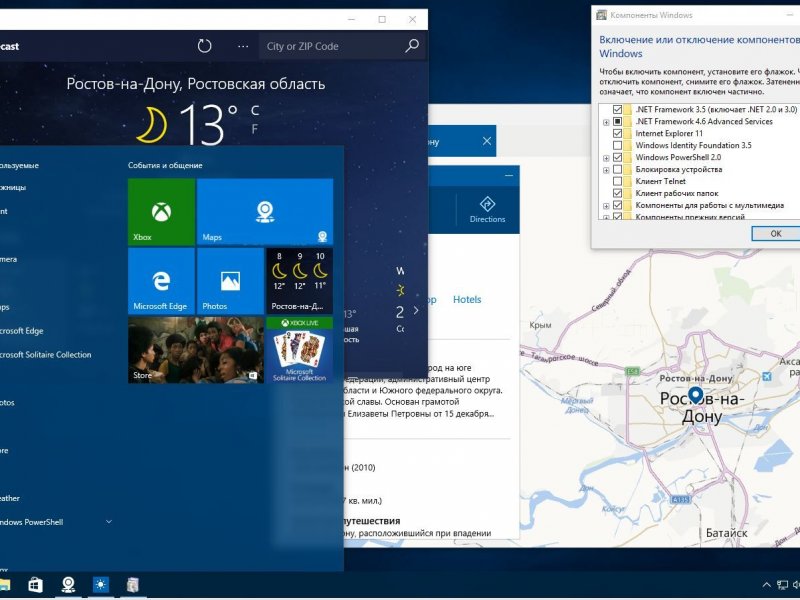Click the Крым label on the map

(x=540, y=325)
